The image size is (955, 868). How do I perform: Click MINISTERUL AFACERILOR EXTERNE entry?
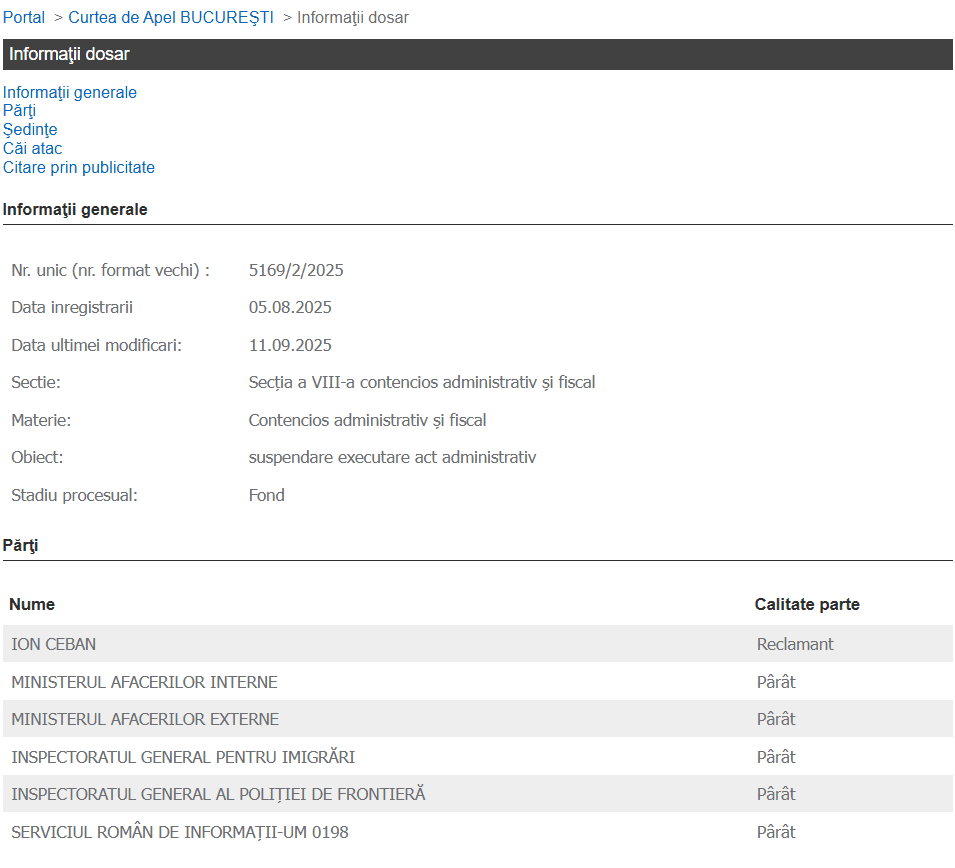tap(145, 720)
